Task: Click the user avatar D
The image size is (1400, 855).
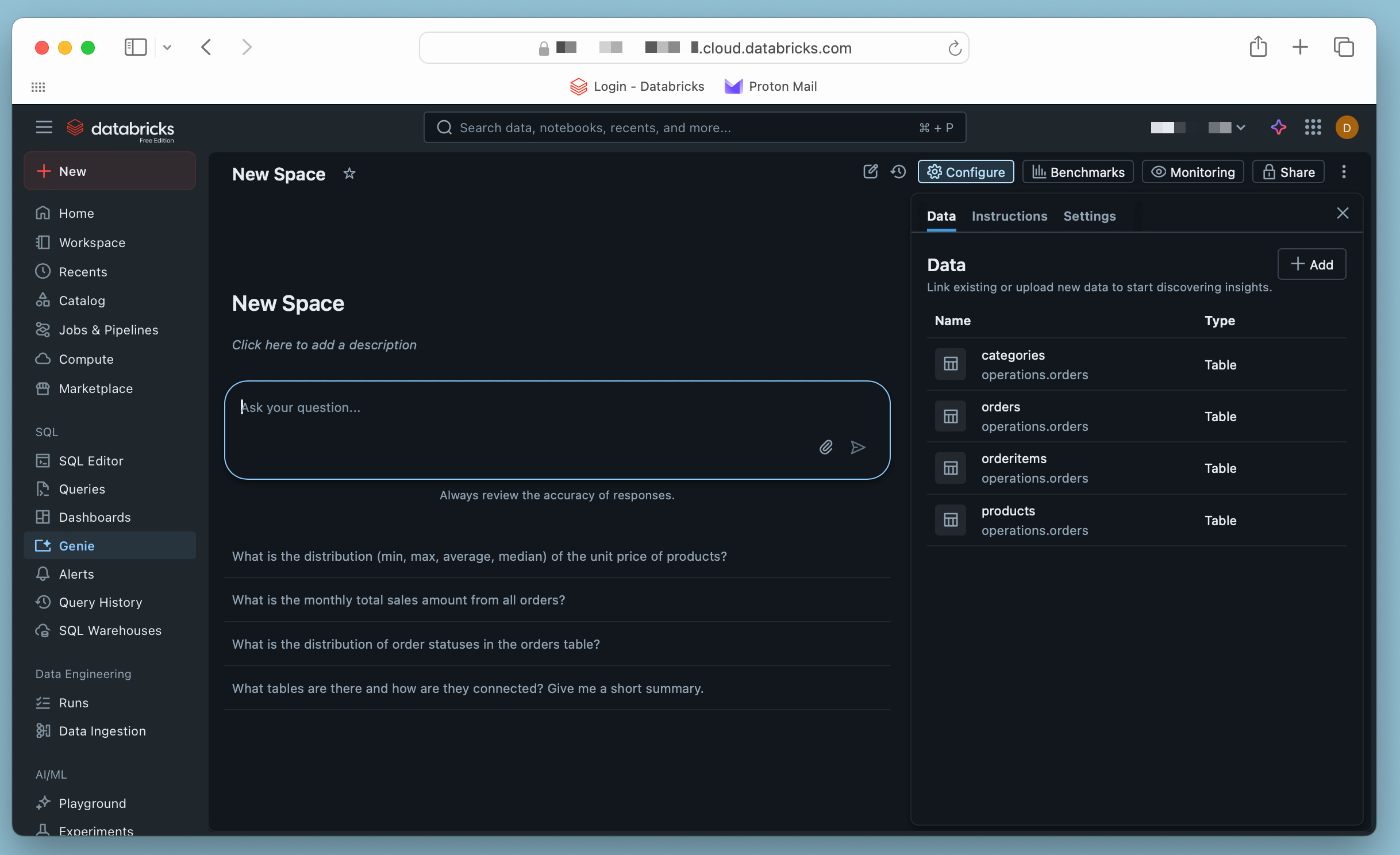Action: click(1347, 127)
